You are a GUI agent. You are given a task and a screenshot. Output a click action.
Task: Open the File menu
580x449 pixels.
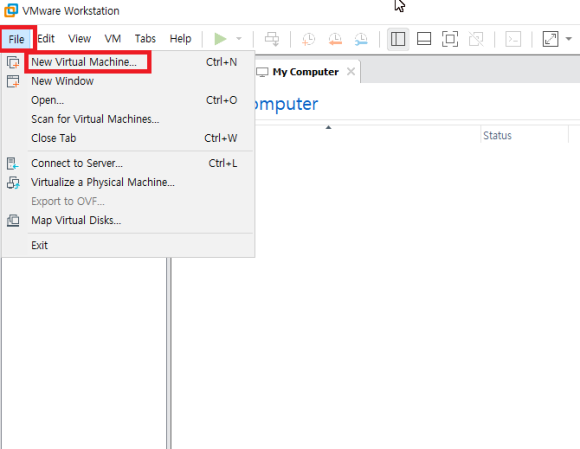[x=17, y=39]
